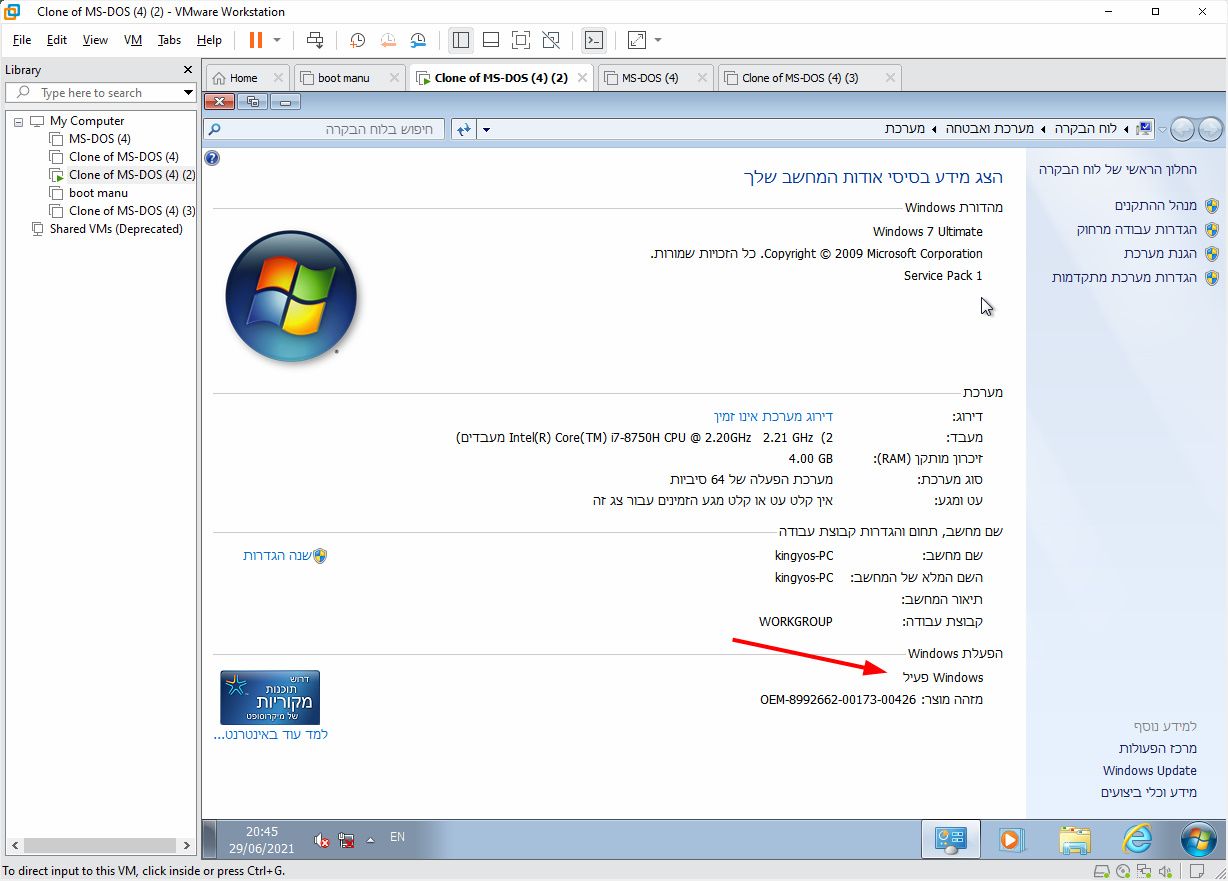This screenshot has height=881, width=1228.
Task: Click the genuine Microsoft software badge
Action: coord(270,697)
